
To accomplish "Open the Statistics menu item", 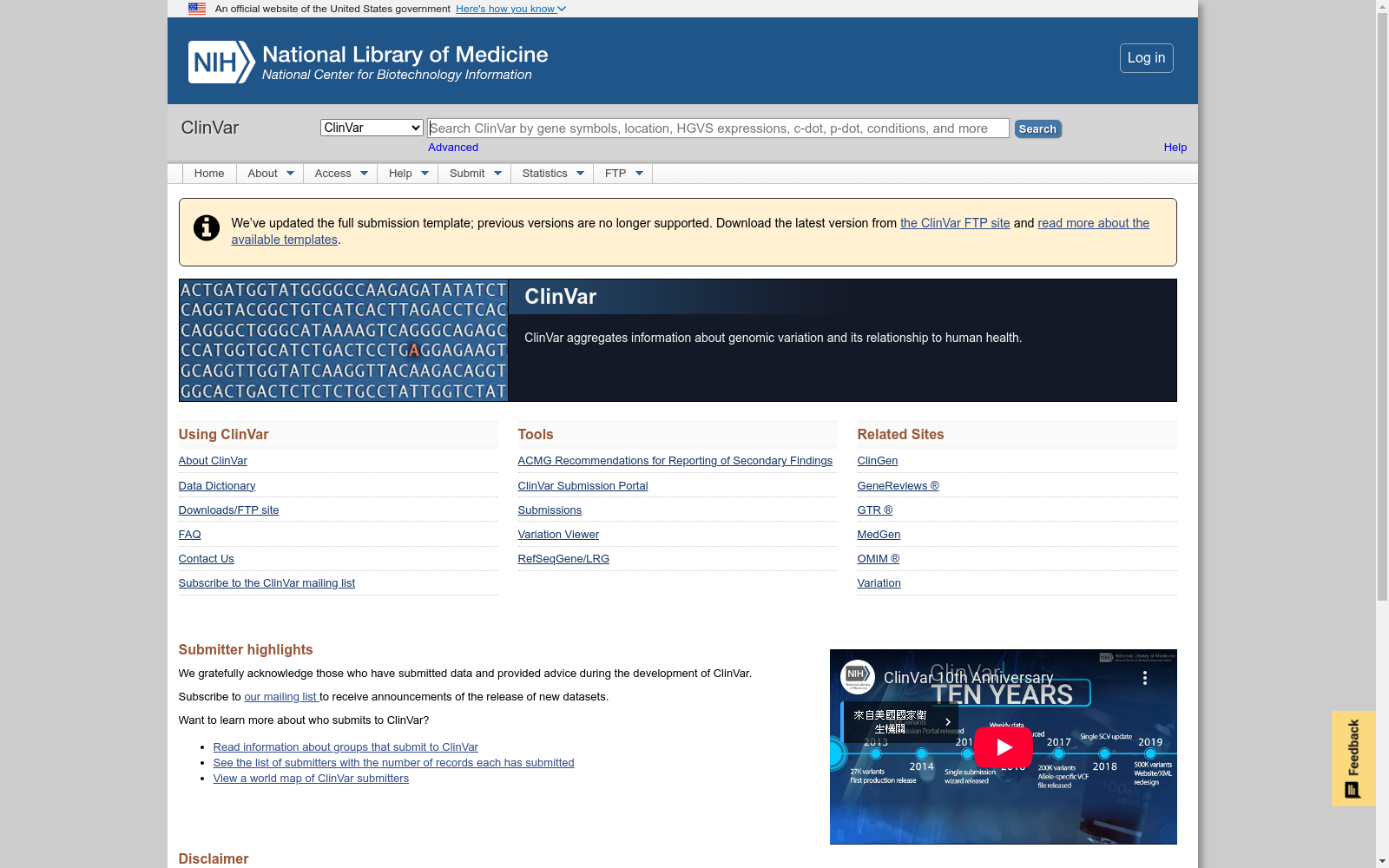I will tap(544, 174).
